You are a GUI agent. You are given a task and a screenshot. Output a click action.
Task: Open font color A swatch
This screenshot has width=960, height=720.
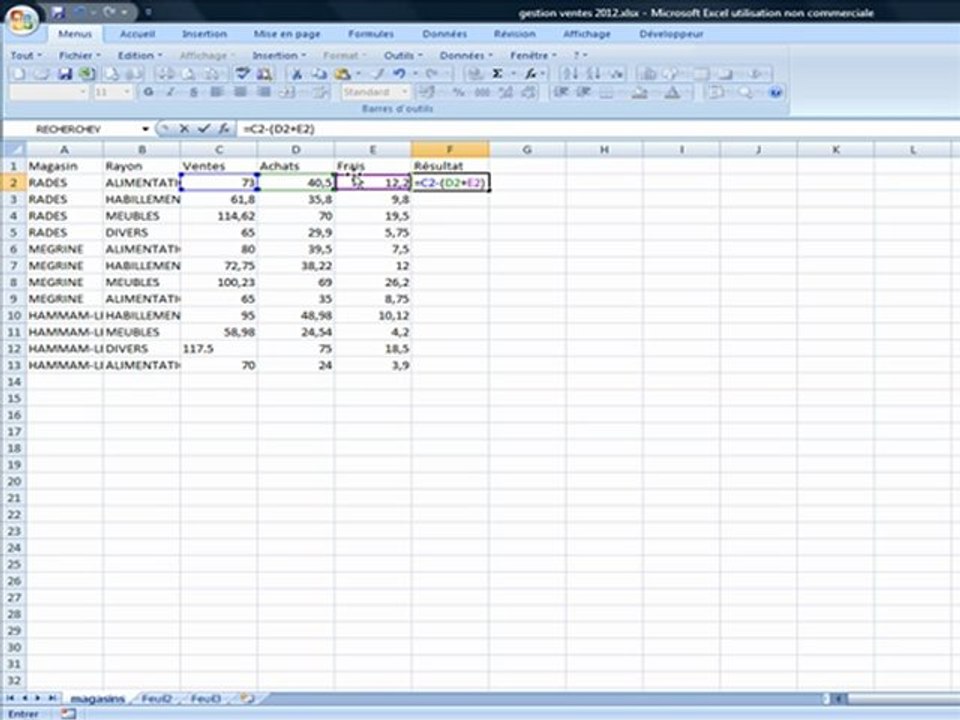pyautogui.click(x=672, y=92)
